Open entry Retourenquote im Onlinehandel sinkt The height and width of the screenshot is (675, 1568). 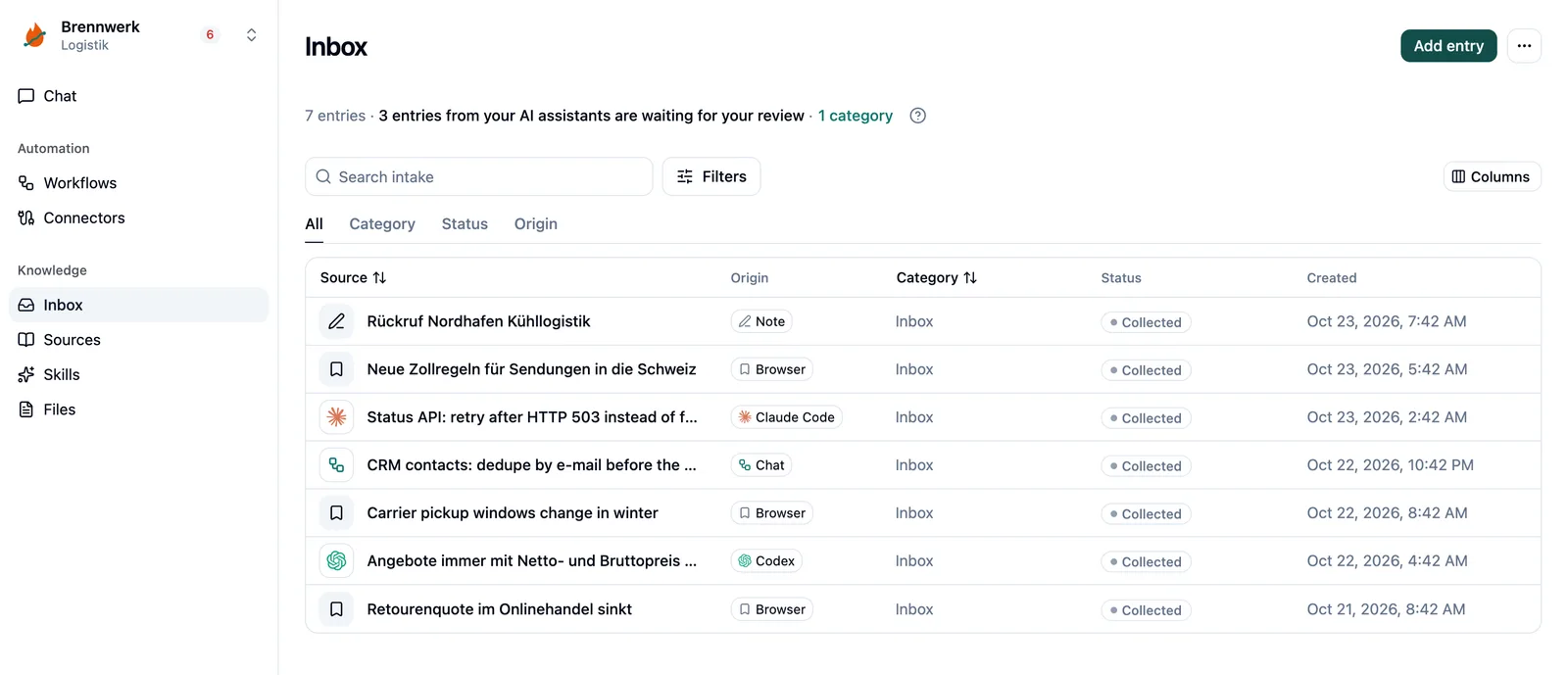coord(499,609)
